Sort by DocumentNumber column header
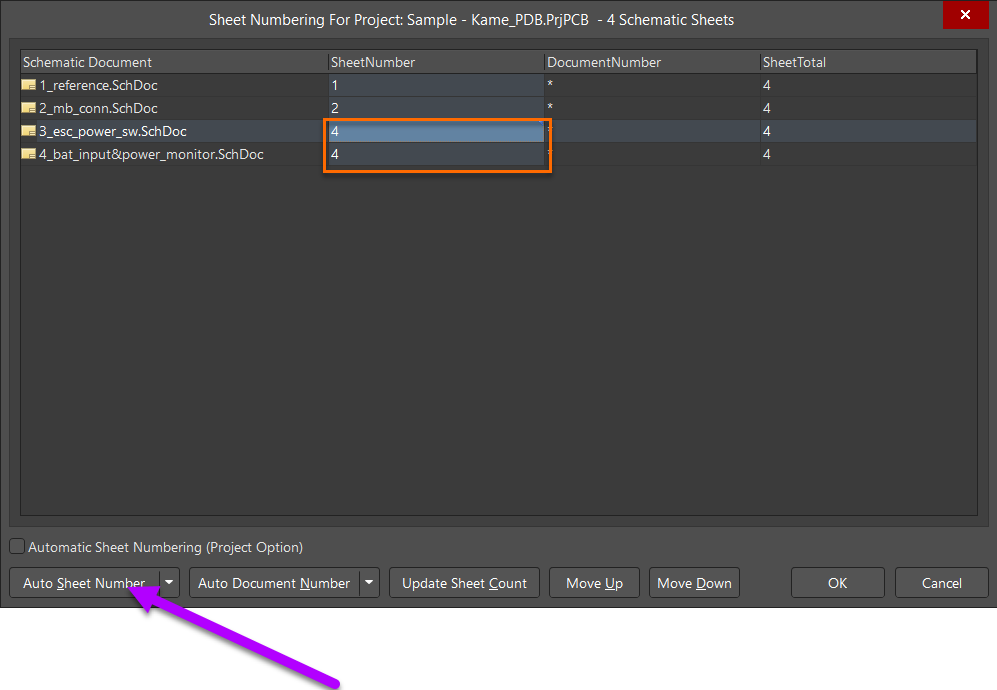Viewport: 997px width, 690px height. pos(652,62)
